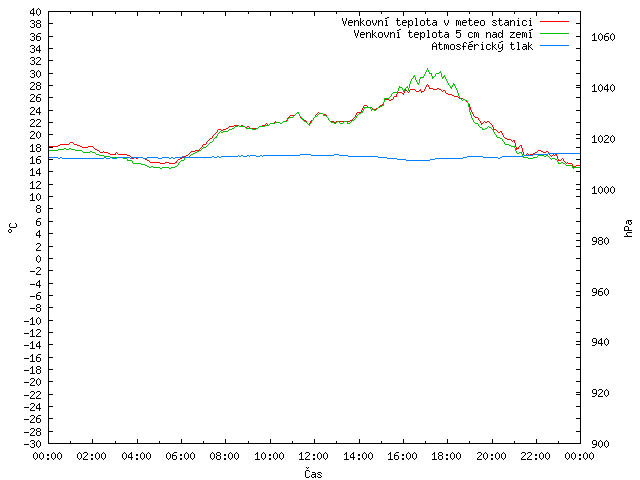Click the blue pressure line at 12:00
The image size is (640, 480).
[x=314, y=155]
